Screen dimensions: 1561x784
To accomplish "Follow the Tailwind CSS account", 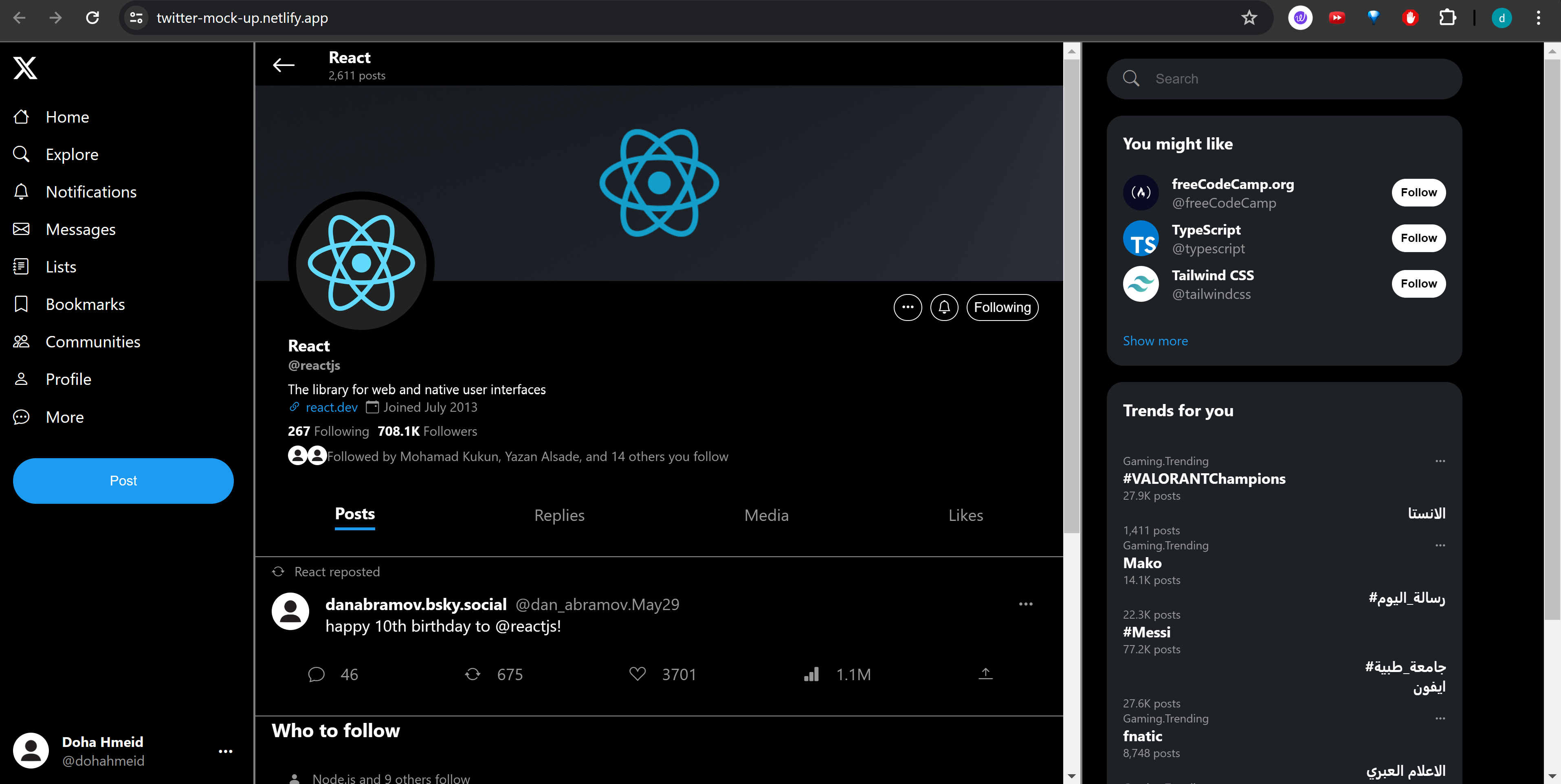I will point(1418,283).
